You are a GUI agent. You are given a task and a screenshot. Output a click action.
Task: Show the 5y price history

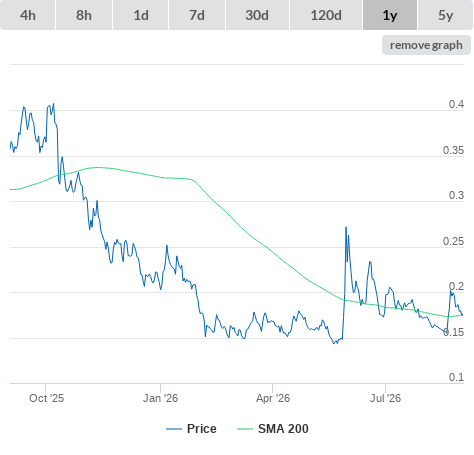click(x=445, y=15)
